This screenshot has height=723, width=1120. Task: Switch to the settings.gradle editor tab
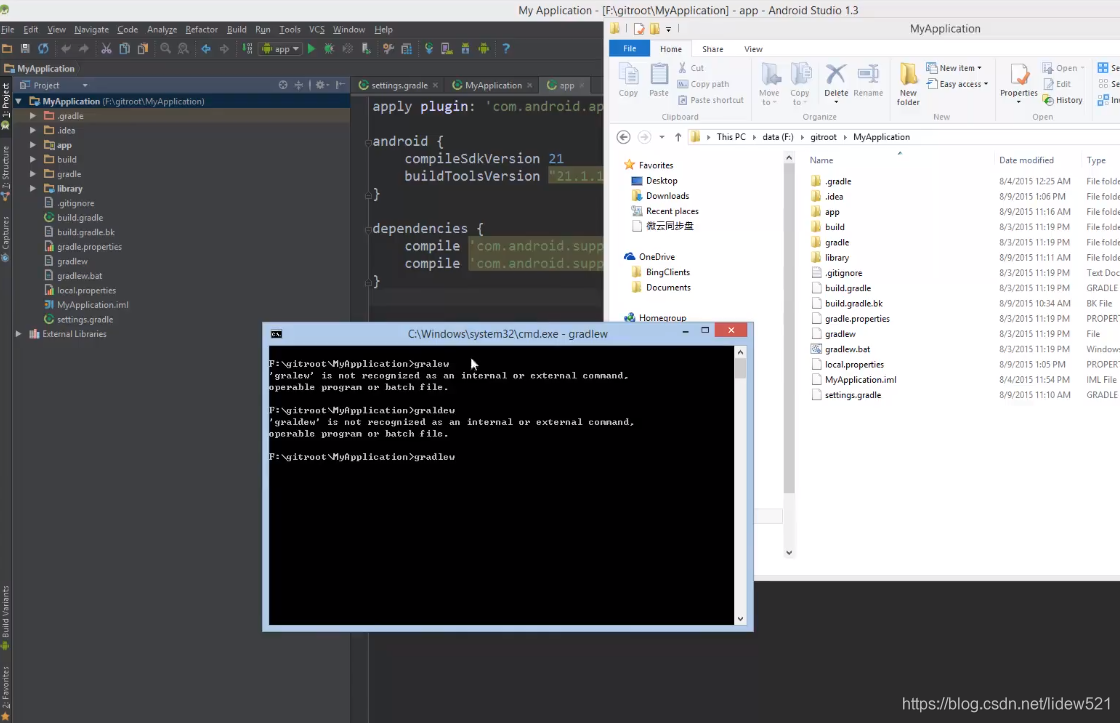click(x=399, y=85)
